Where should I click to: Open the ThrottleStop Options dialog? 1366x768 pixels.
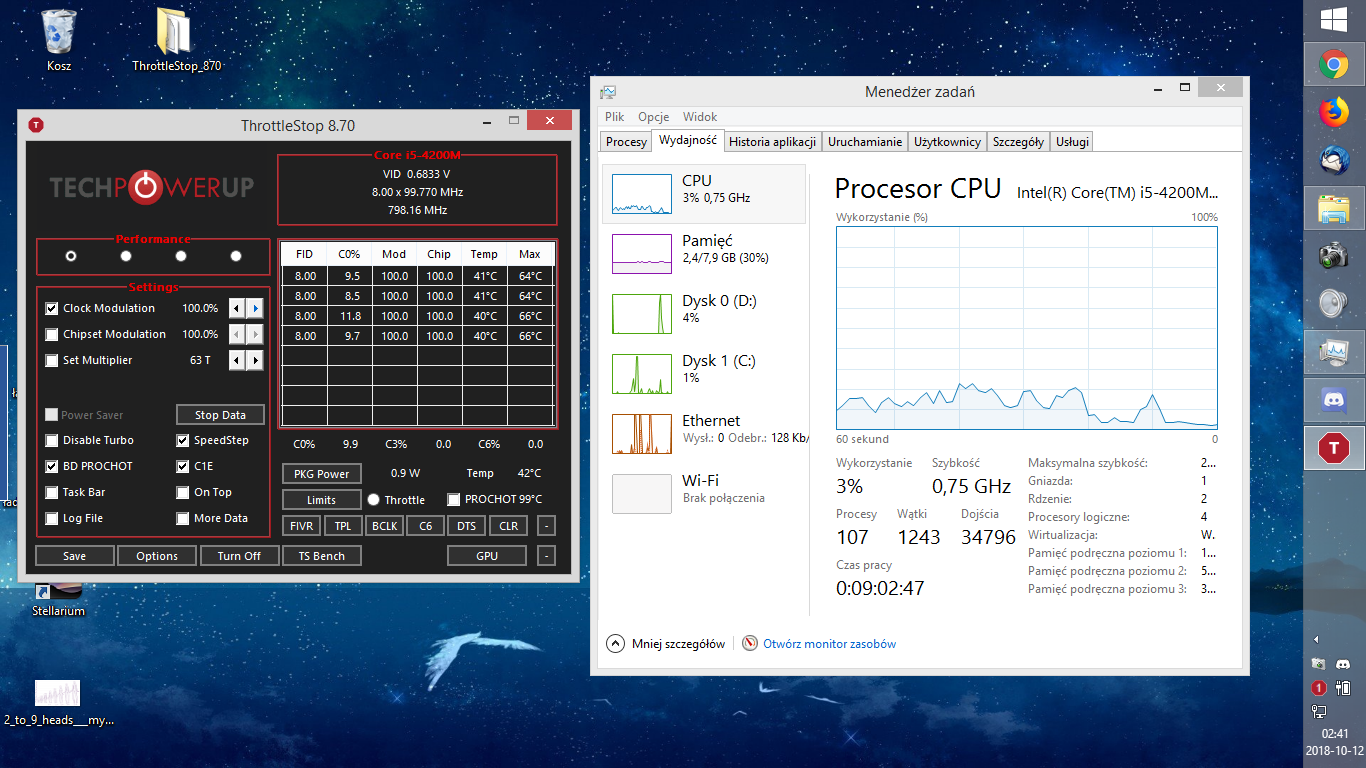point(157,555)
